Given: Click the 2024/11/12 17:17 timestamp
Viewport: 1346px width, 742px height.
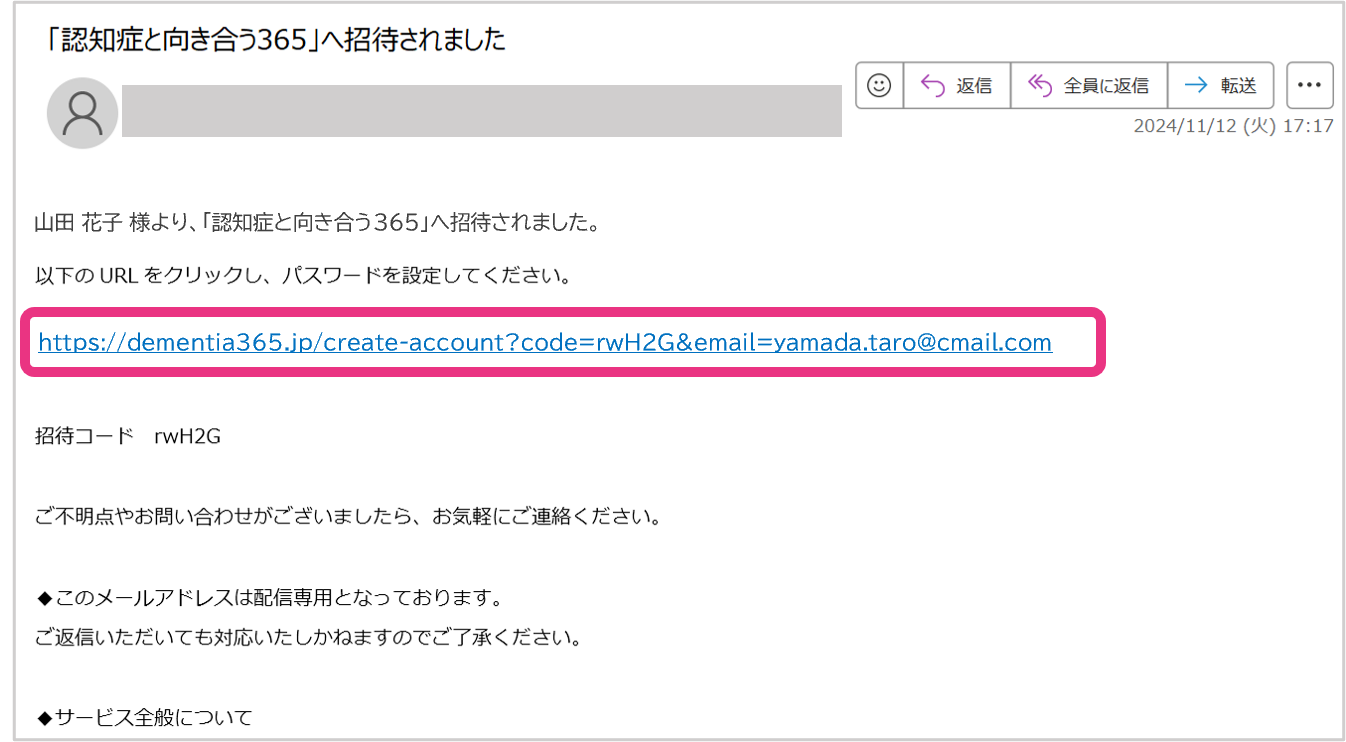Looking at the screenshot, I should (x=1232, y=127).
